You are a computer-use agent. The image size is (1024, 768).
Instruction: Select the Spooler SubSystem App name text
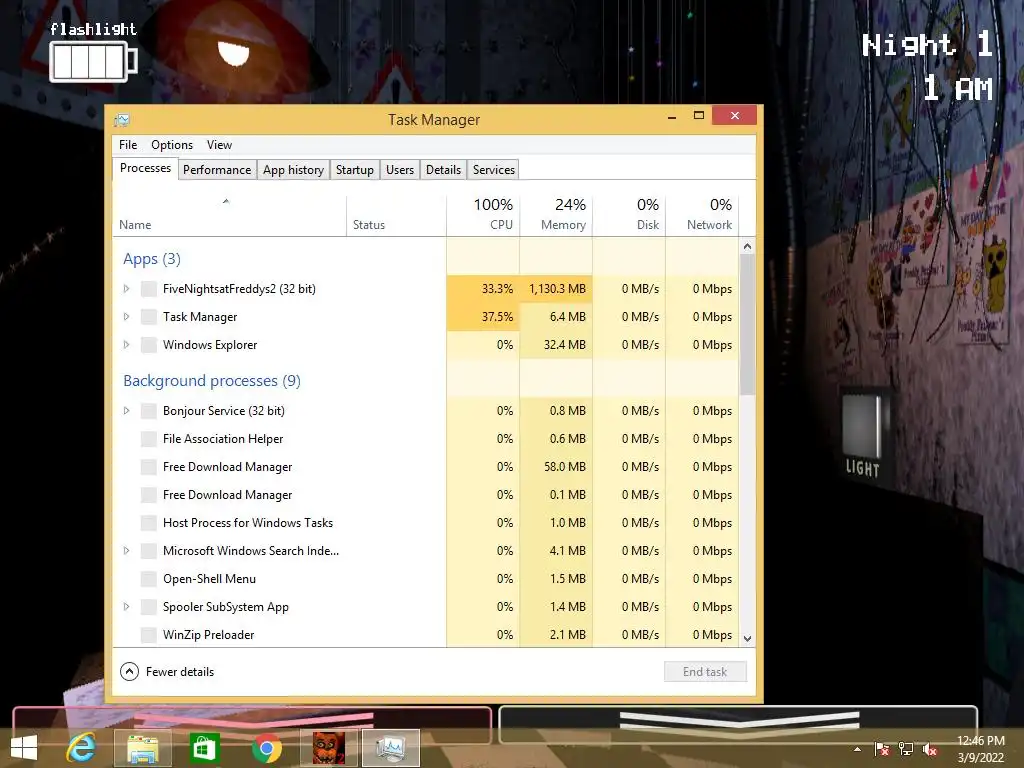[x=225, y=607]
